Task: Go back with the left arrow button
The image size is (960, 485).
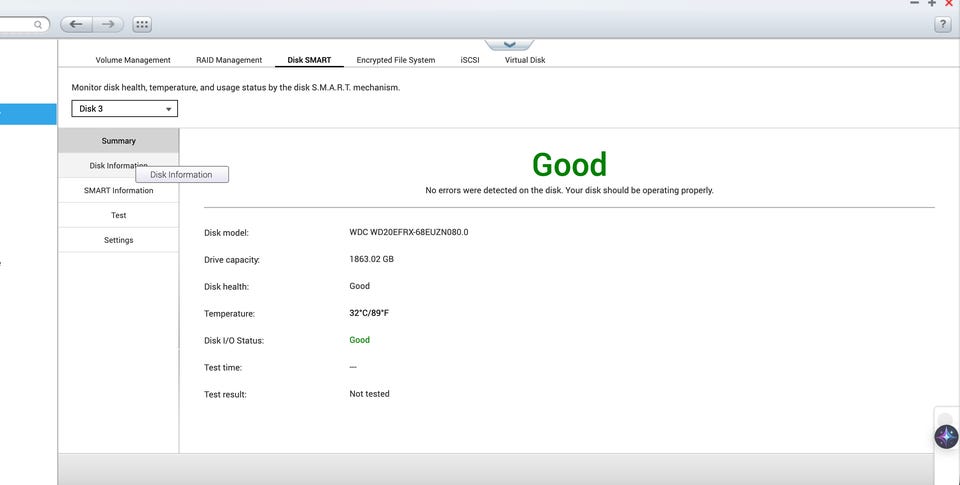Action: click(x=77, y=24)
